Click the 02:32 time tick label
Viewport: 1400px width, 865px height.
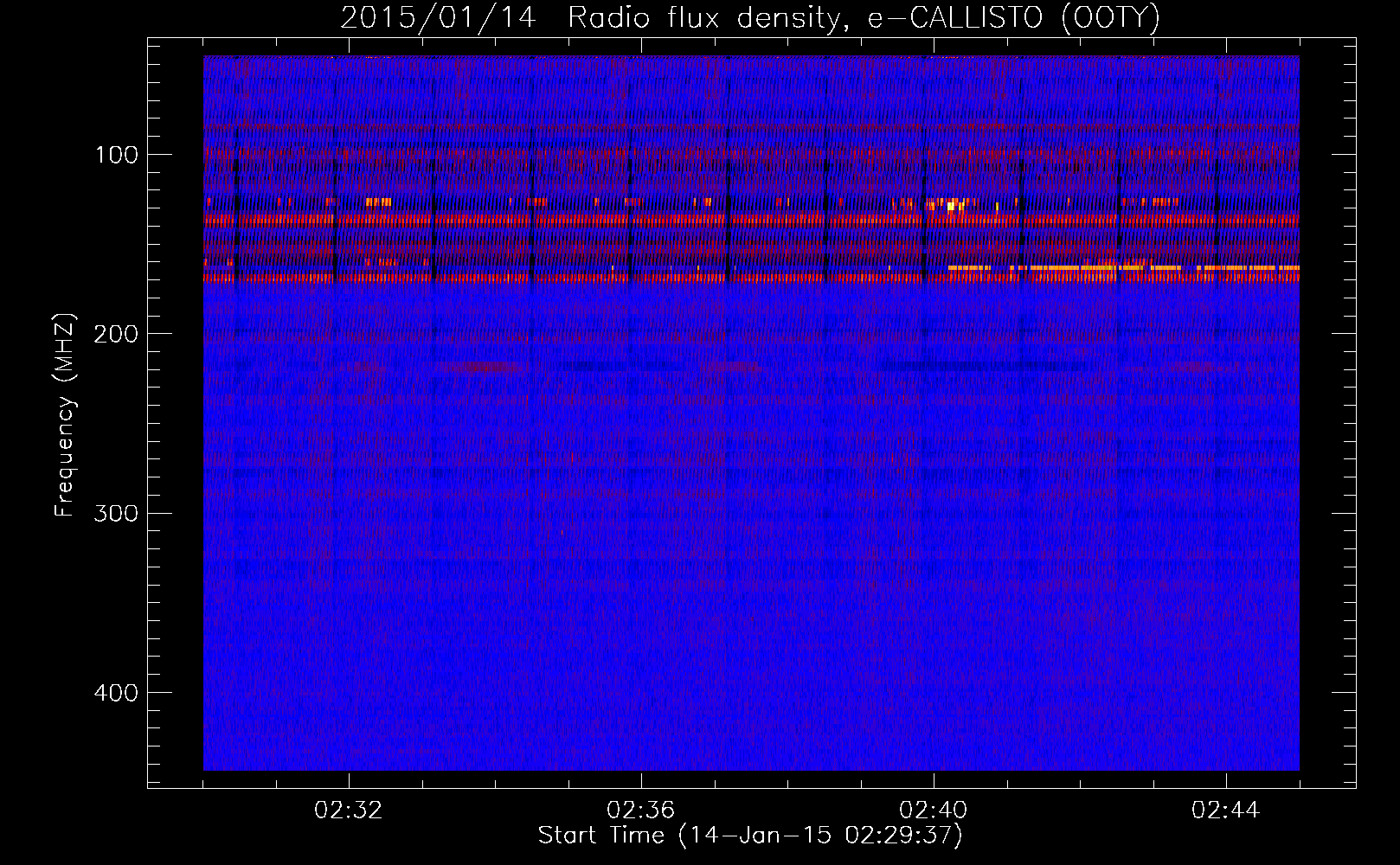pos(349,811)
